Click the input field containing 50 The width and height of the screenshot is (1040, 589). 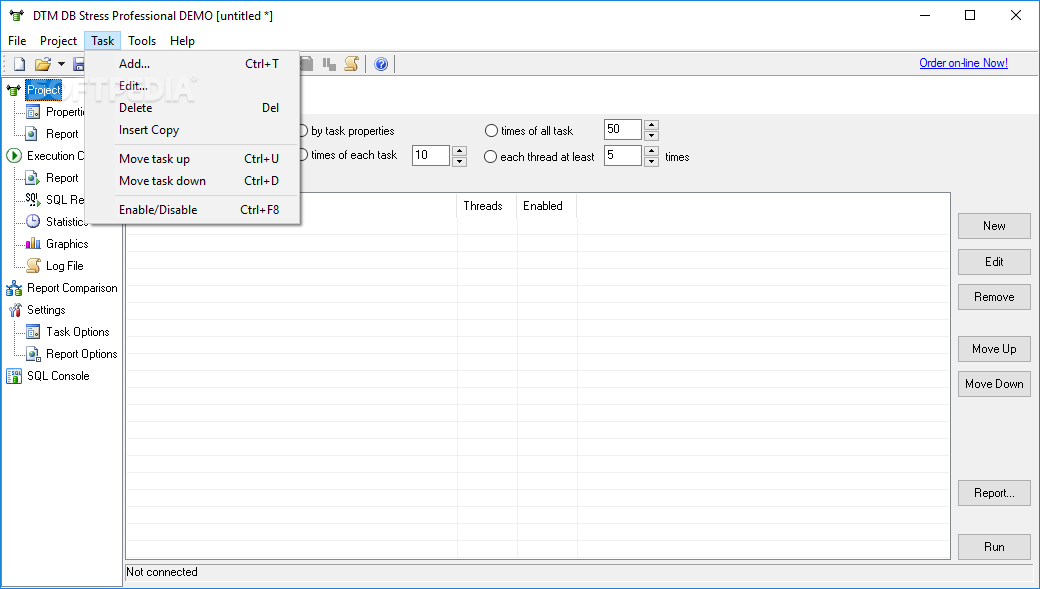[x=623, y=129]
